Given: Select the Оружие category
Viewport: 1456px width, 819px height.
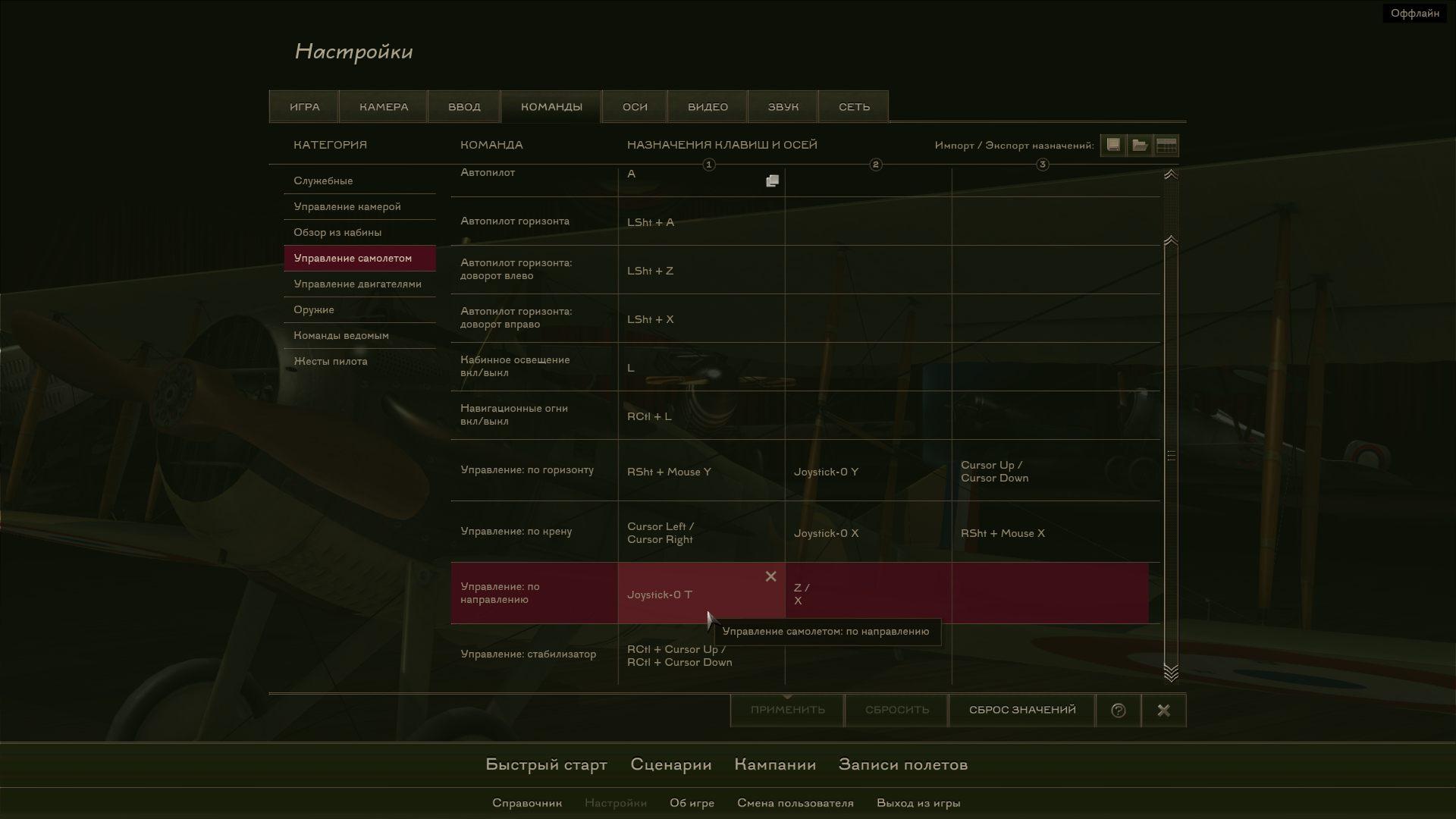Looking at the screenshot, I should point(359,309).
